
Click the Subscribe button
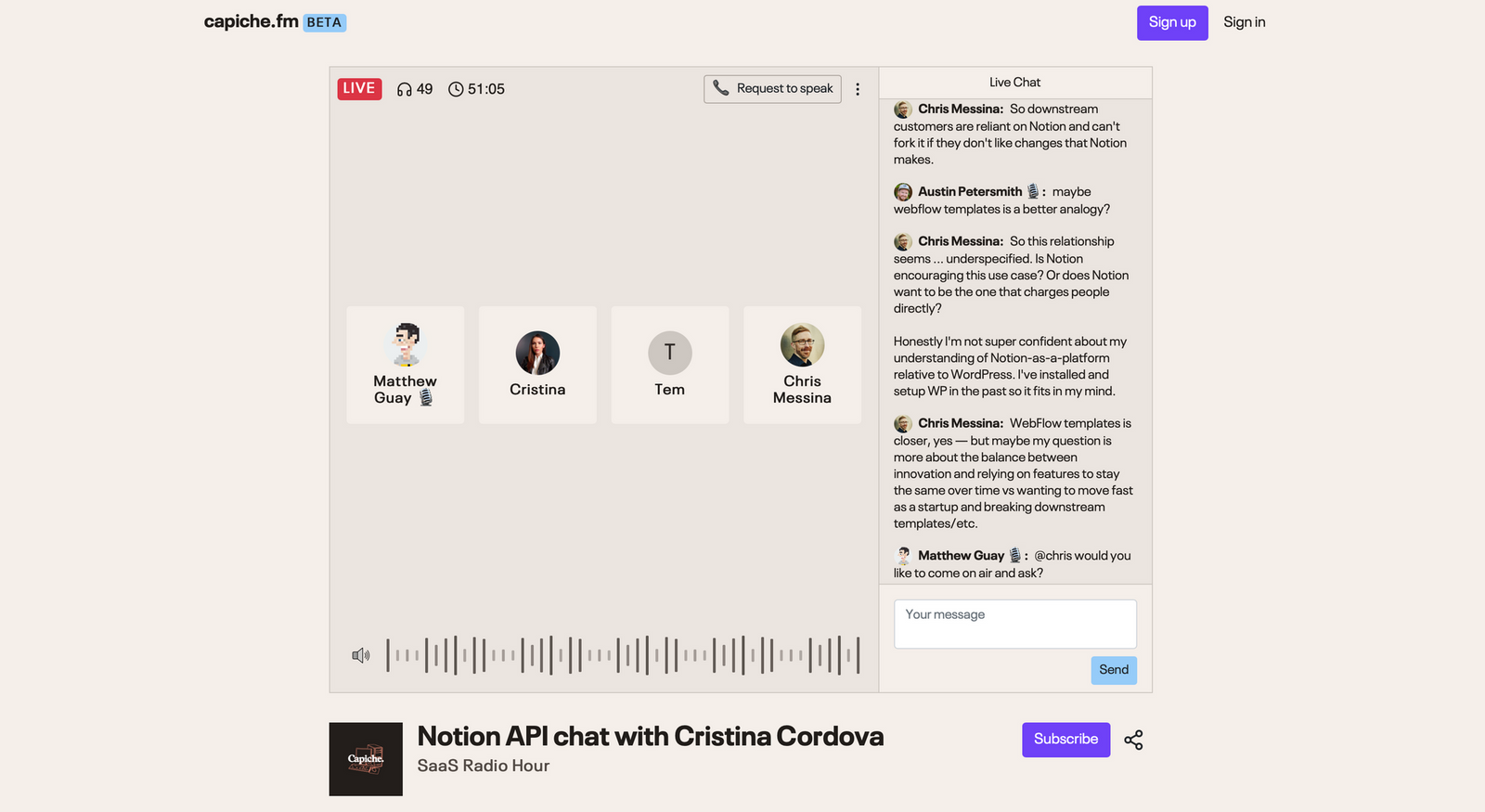[1065, 740]
